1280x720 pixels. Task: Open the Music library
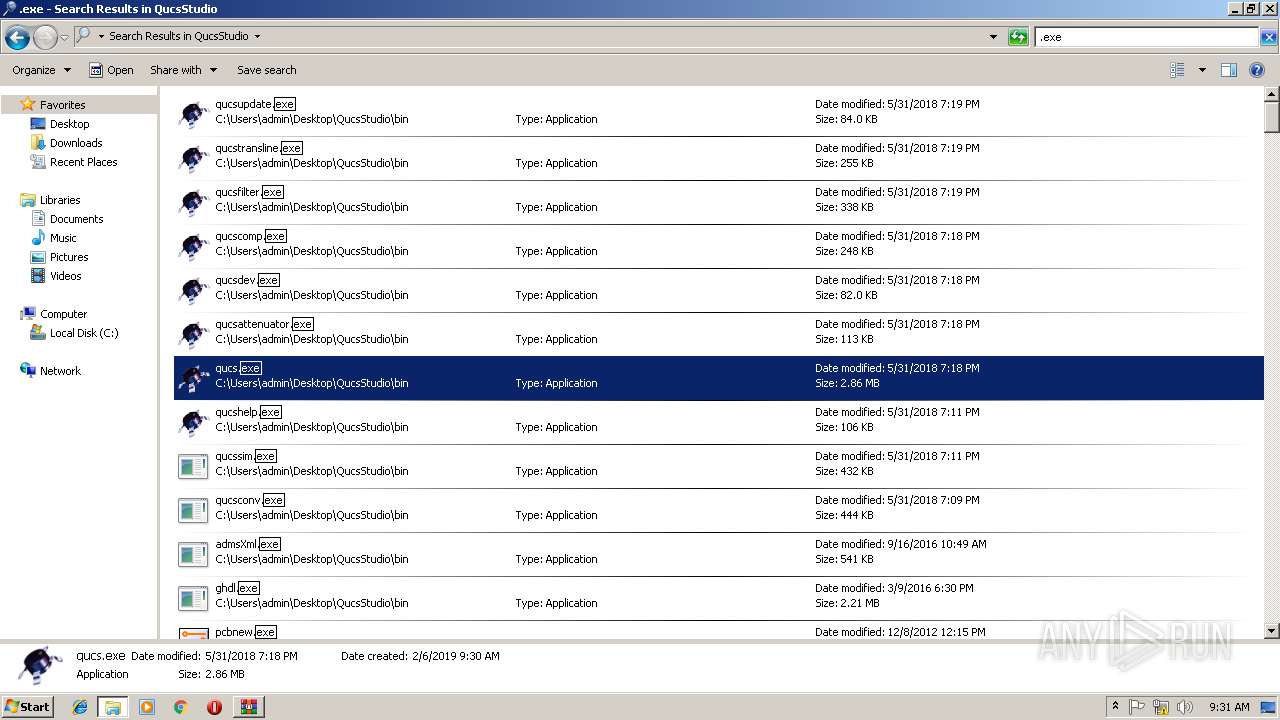pos(63,238)
